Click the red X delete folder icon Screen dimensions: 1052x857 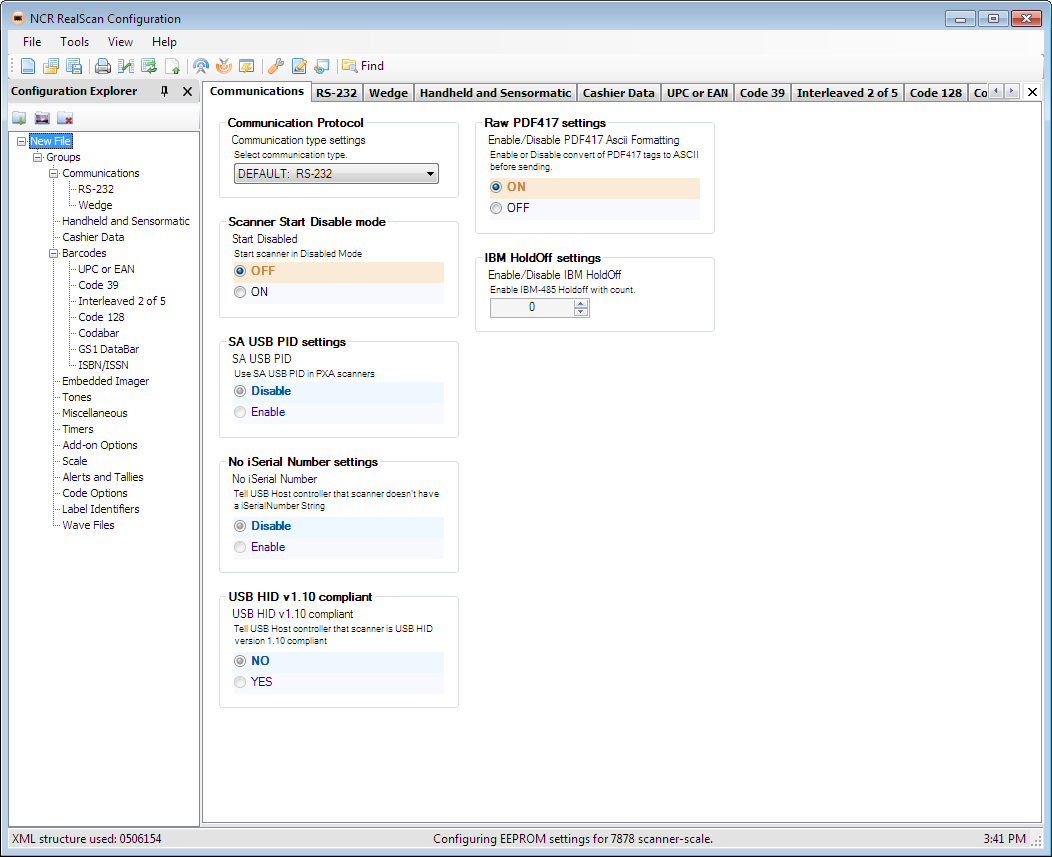pyautogui.click(x=65, y=118)
